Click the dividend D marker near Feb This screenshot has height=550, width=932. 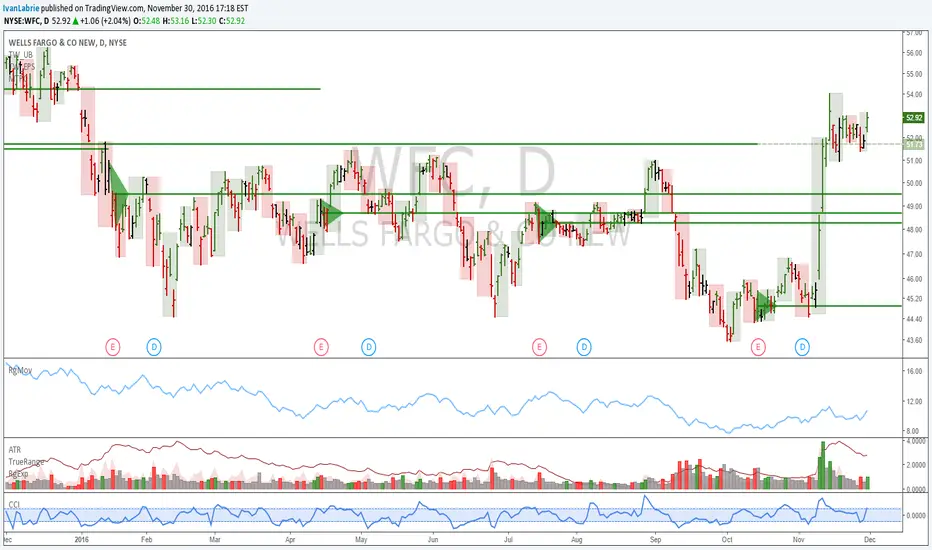pyautogui.click(x=154, y=347)
